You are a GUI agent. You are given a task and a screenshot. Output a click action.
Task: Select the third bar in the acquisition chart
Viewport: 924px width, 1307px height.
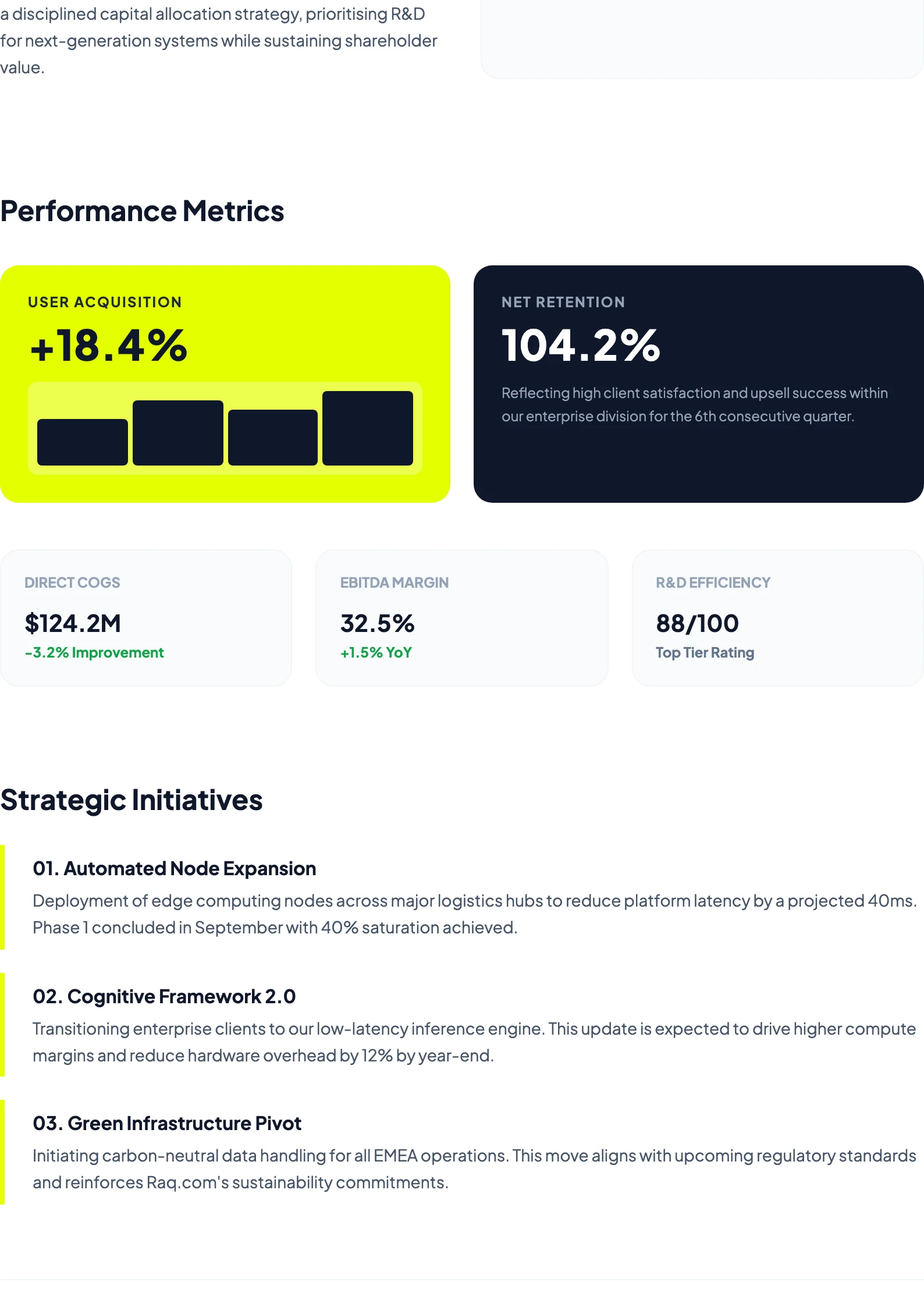pyautogui.click(x=273, y=437)
